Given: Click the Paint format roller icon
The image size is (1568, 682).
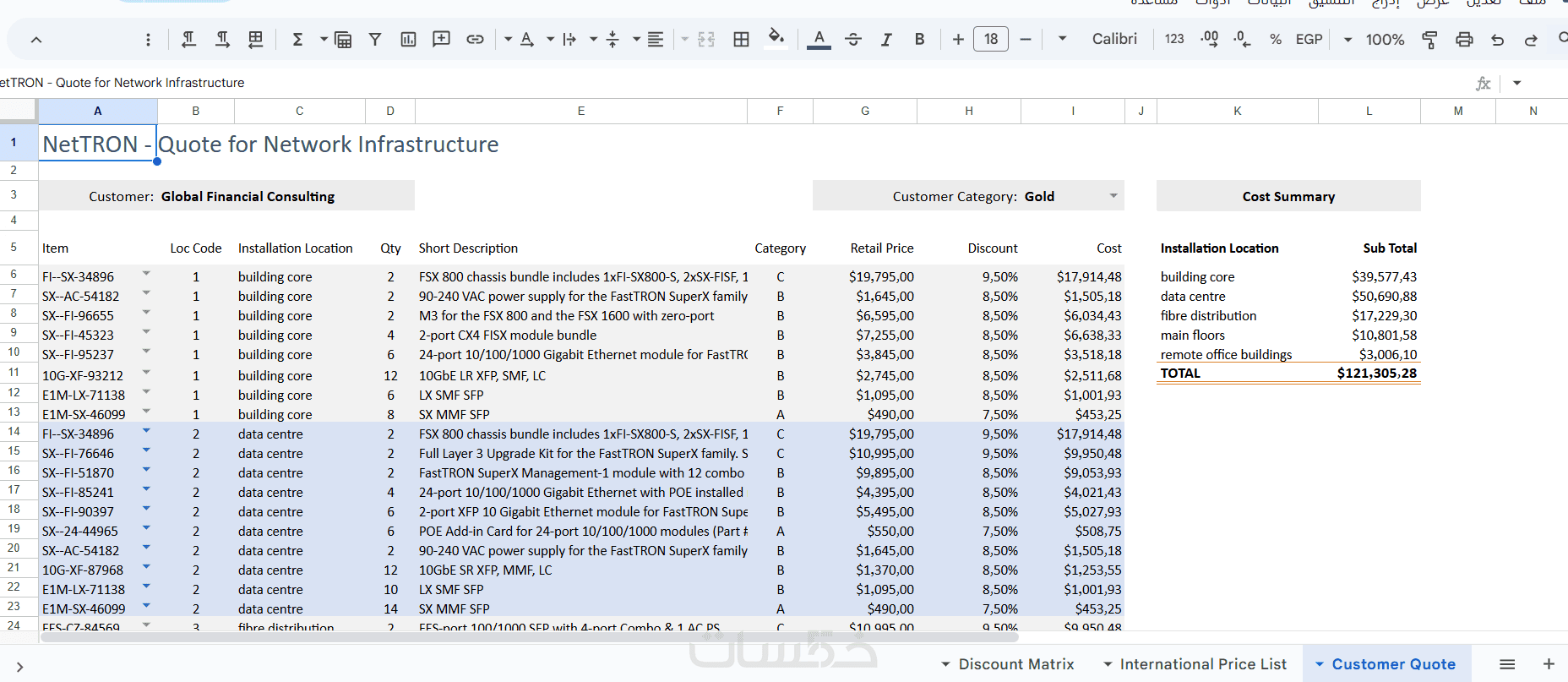Looking at the screenshot, I should (x=1429, y=39).
